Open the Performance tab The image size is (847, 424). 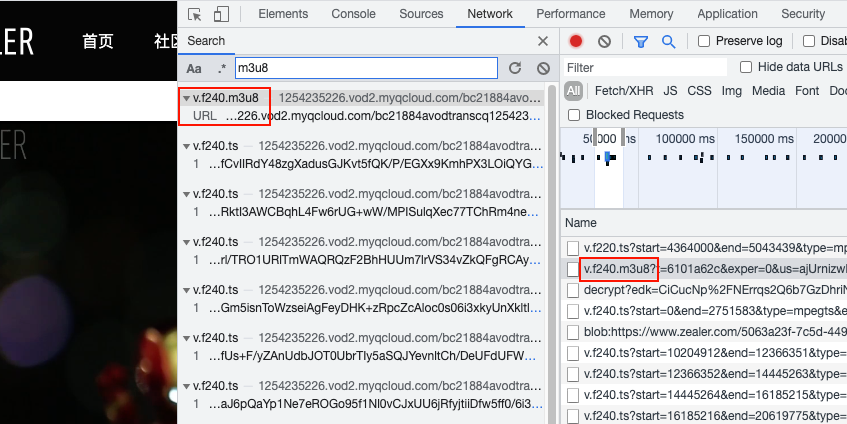tap(570, 14)
